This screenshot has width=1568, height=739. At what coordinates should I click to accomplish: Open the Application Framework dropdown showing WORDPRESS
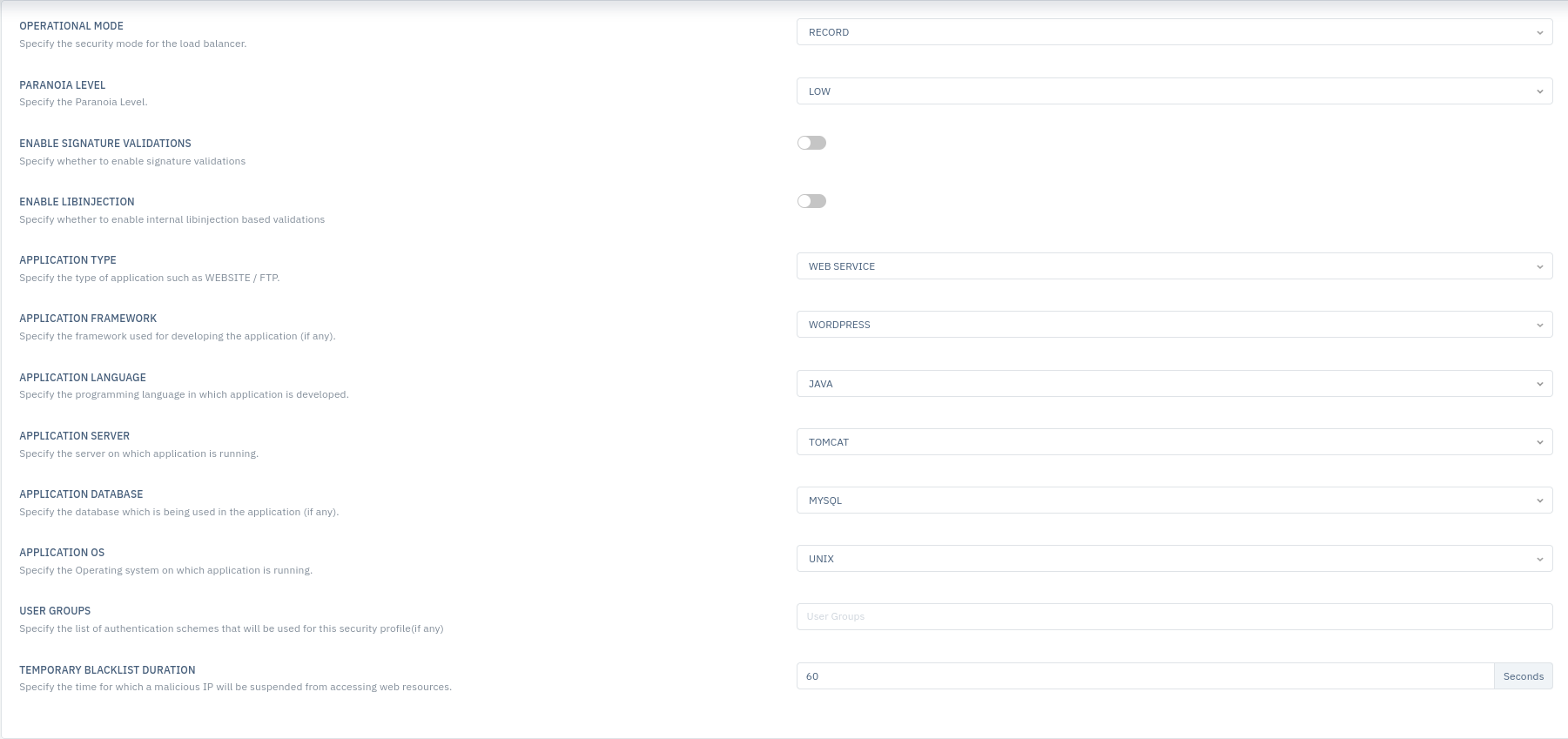[x=1174, y=325]
